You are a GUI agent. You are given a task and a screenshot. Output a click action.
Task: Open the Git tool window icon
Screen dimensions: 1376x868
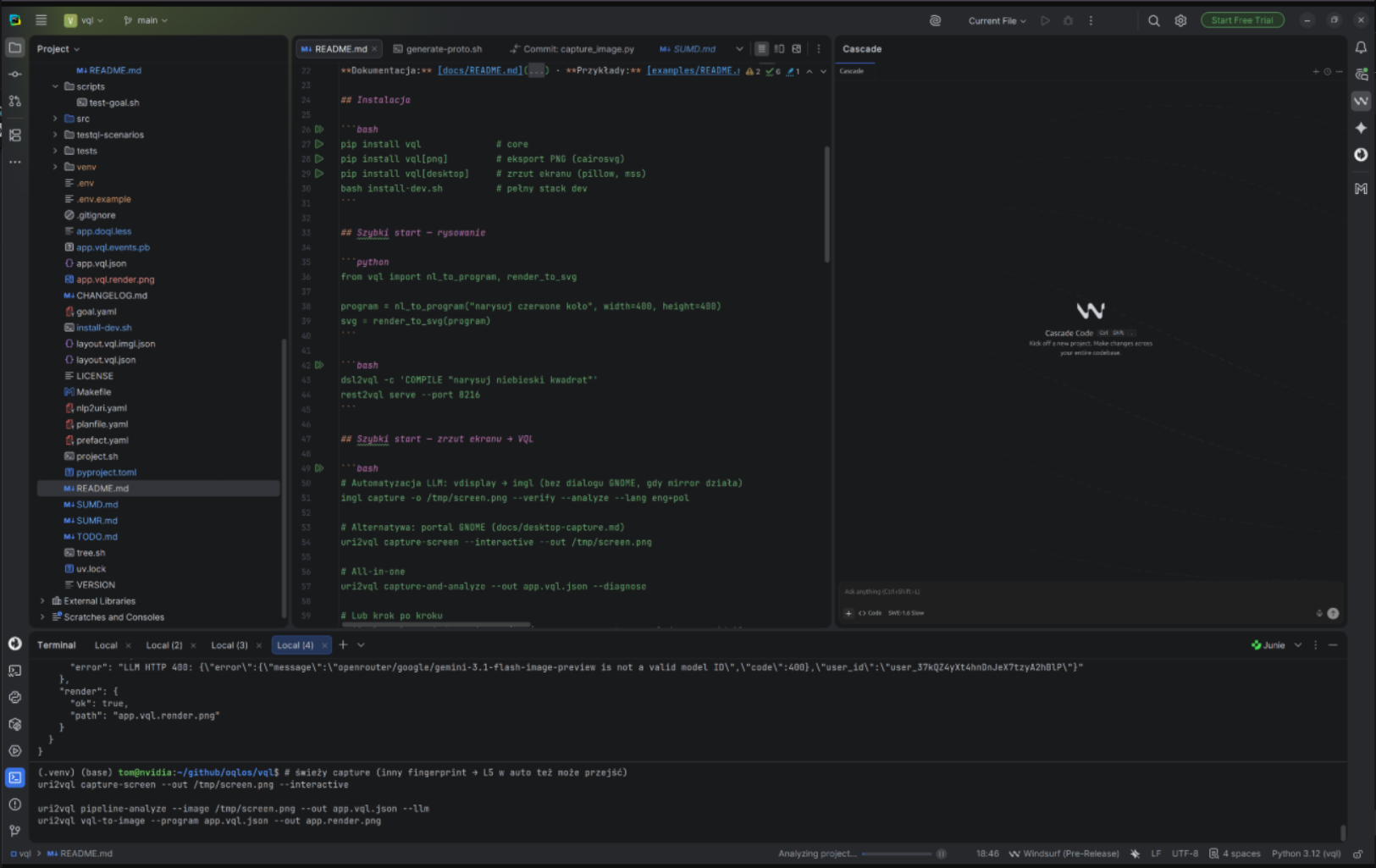click(x=15, y=831)
